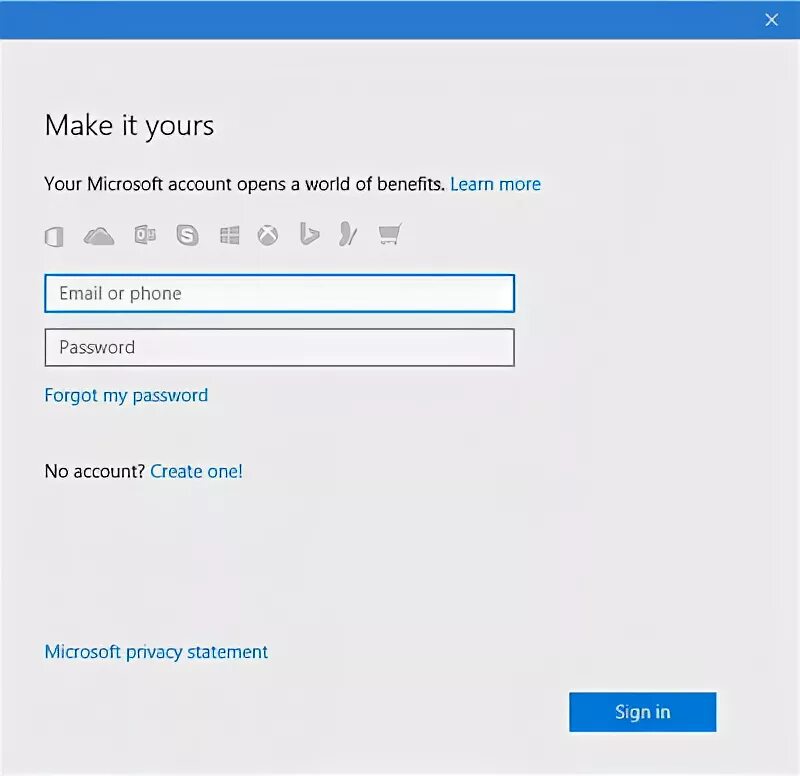Click the MSN icon in the benefits row
800x776 pixels.
347,235
